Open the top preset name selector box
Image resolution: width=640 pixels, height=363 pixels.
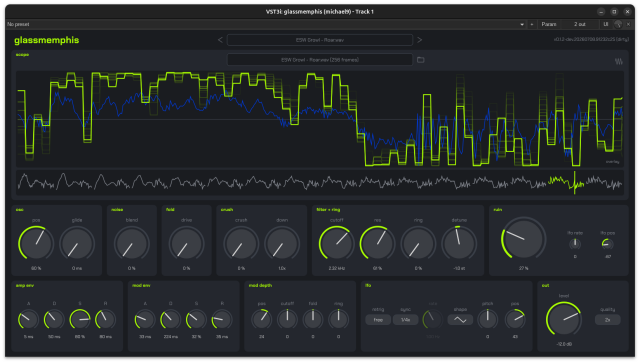click(320, 40)
